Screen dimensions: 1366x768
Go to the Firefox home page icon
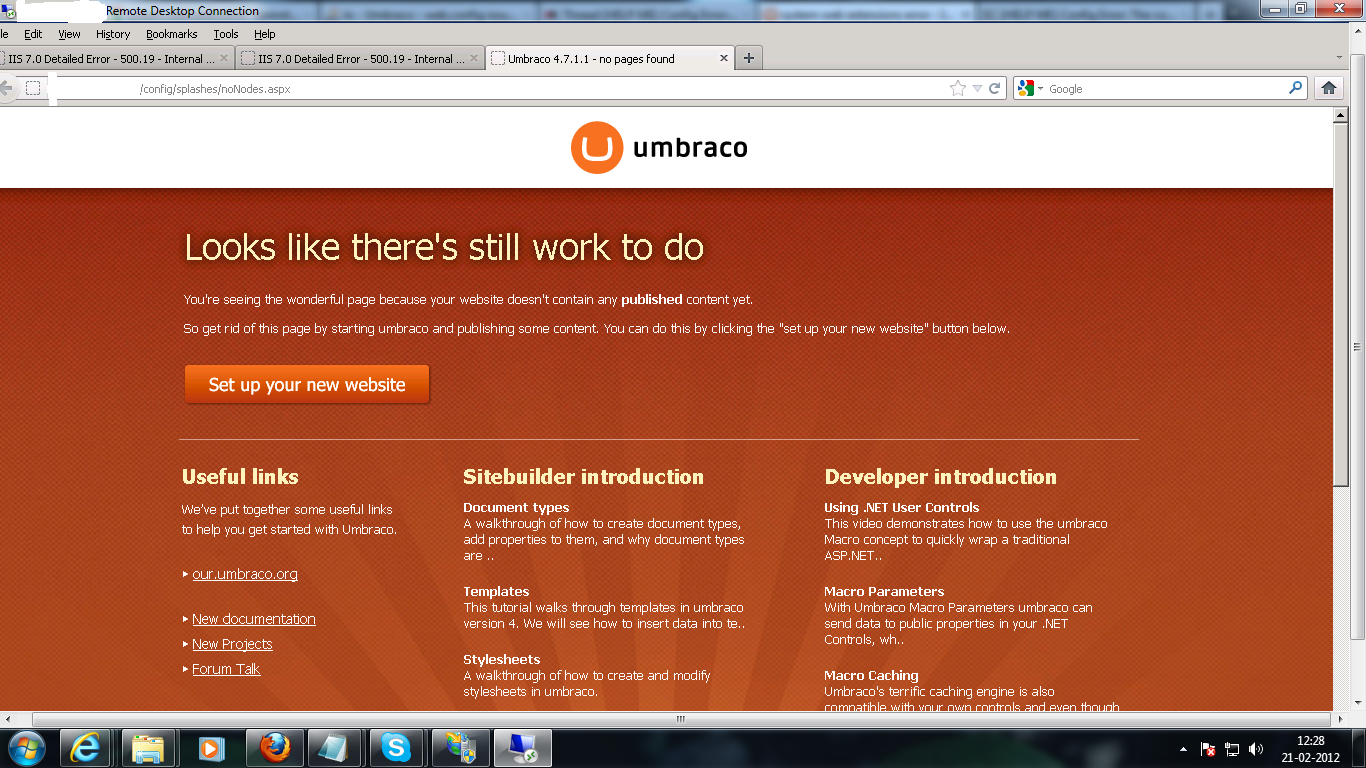coord(1329,88)
